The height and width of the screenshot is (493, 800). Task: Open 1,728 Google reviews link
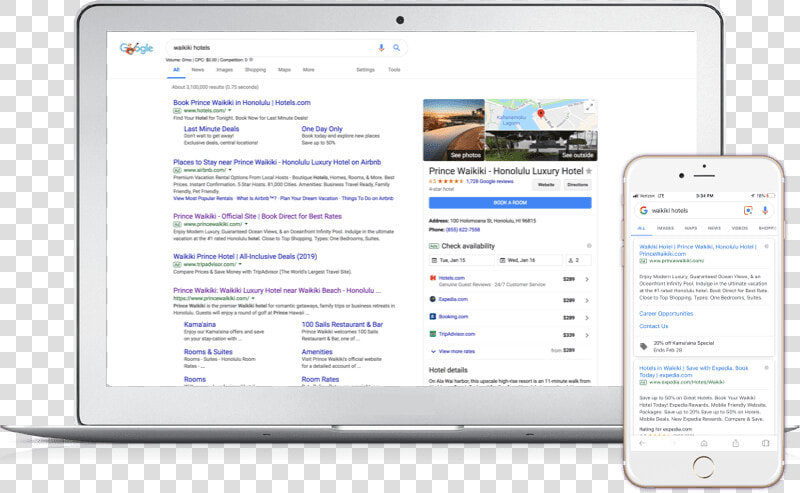[490, 181]
